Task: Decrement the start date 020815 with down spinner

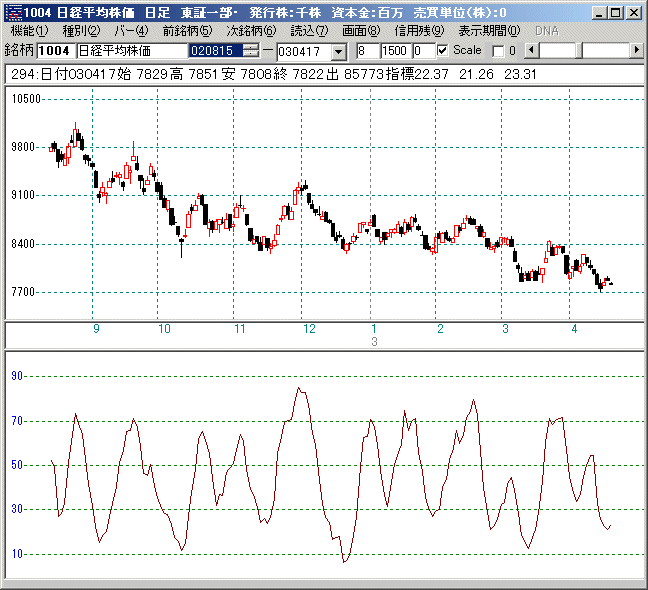Action: [251, 54]
